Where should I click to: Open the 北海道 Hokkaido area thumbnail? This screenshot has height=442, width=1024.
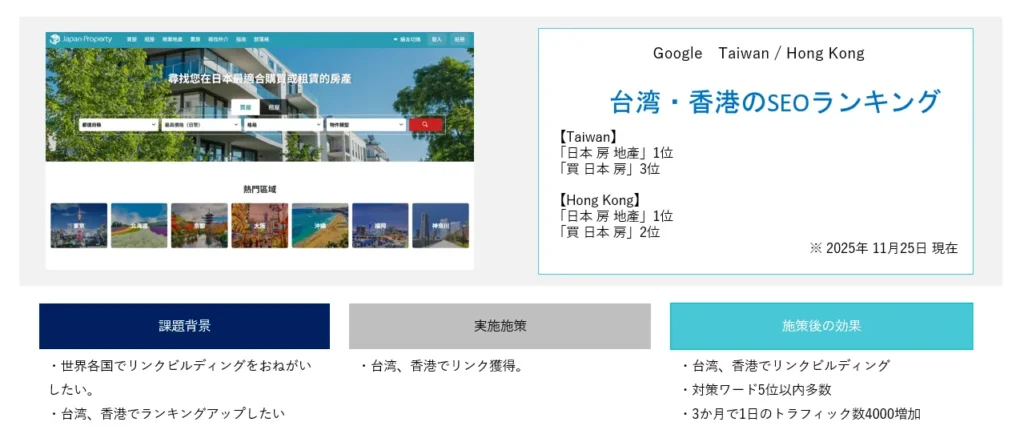pos(139,225)
